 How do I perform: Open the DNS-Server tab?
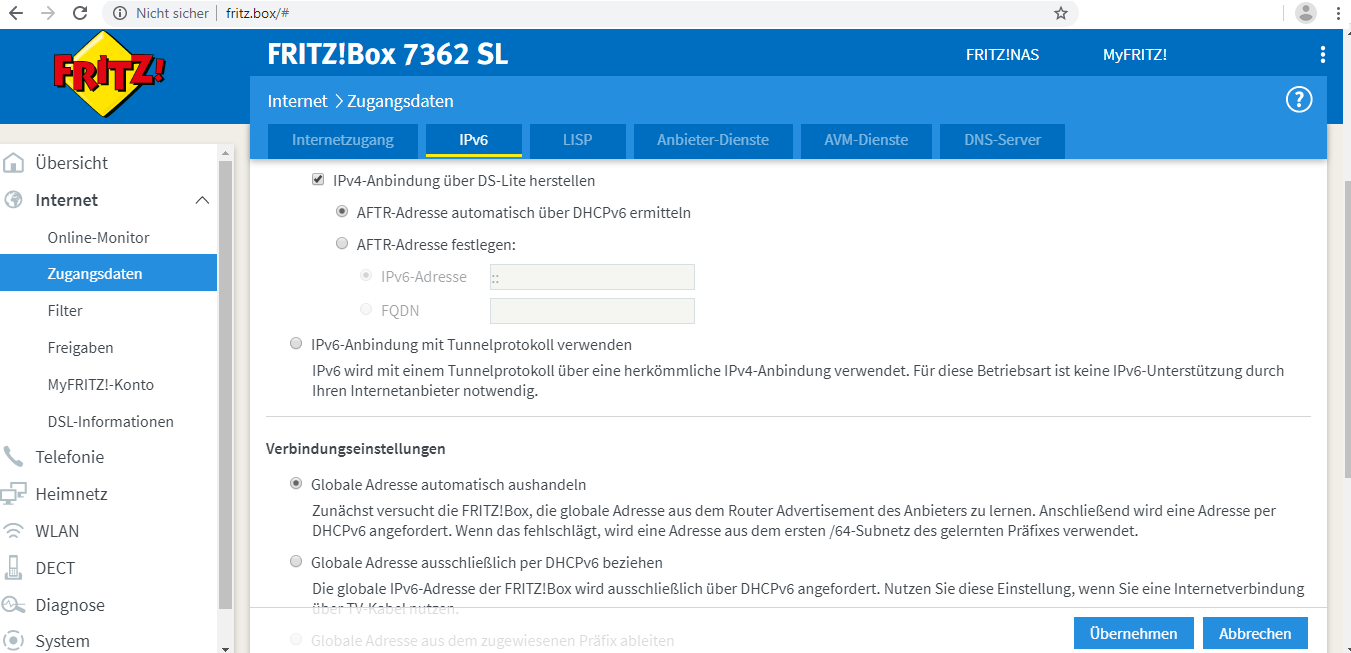1002,140
